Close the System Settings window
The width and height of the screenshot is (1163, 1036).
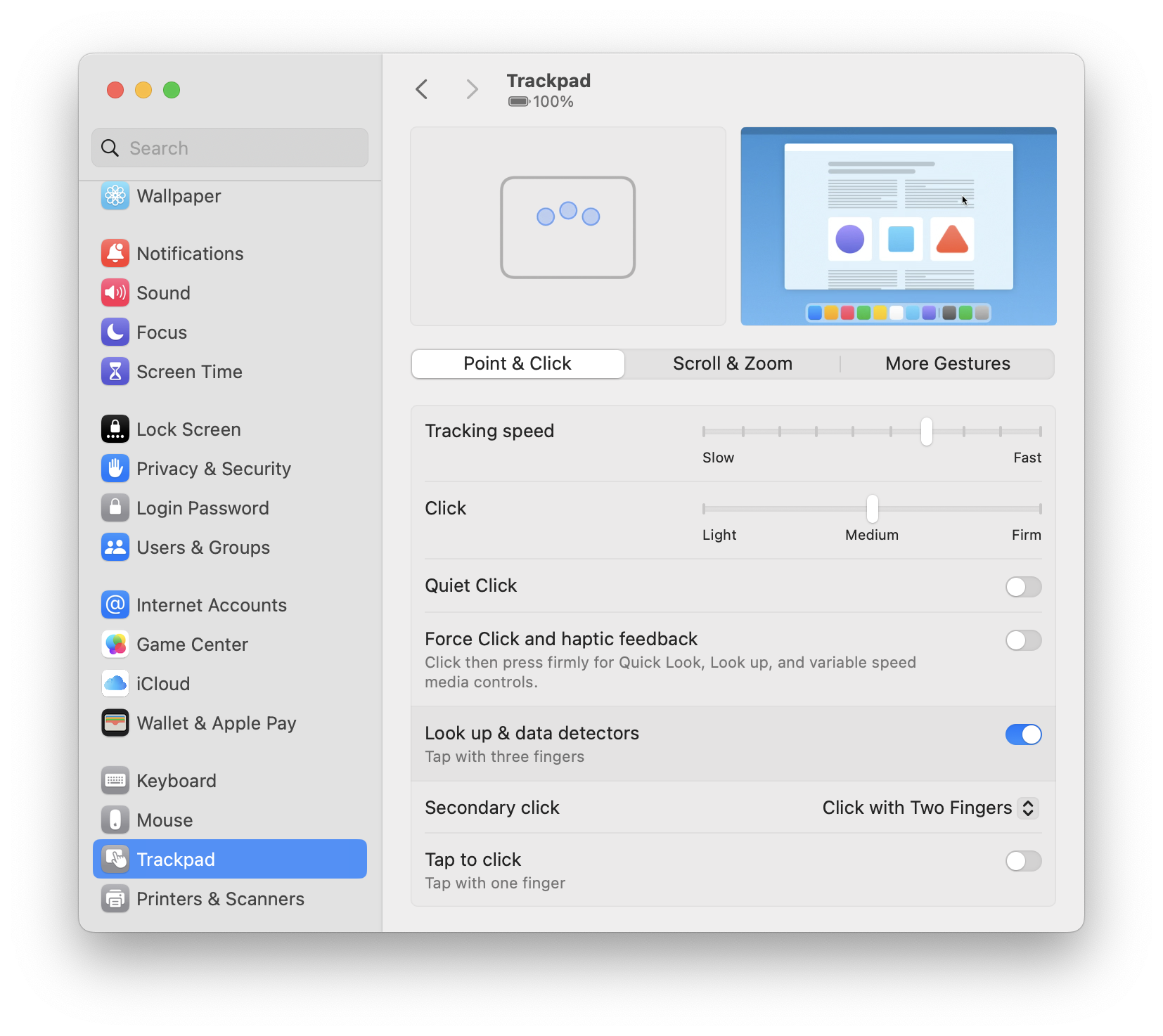coord(115,90)
